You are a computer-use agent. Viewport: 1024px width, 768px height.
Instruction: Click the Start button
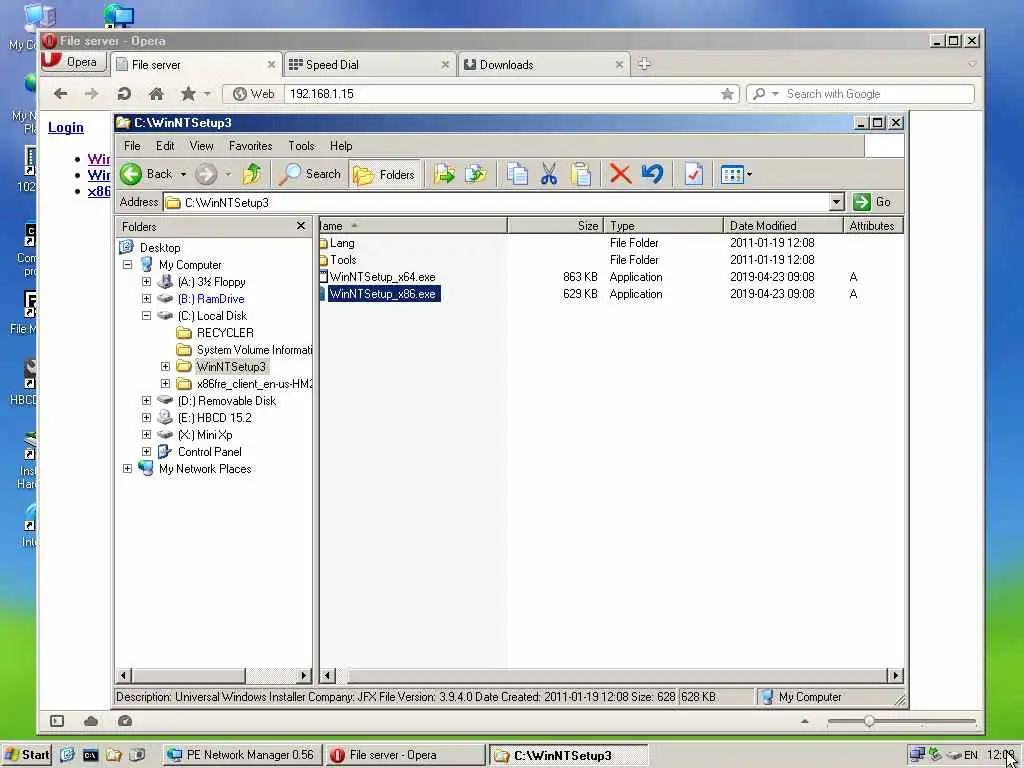coord(26,755)
